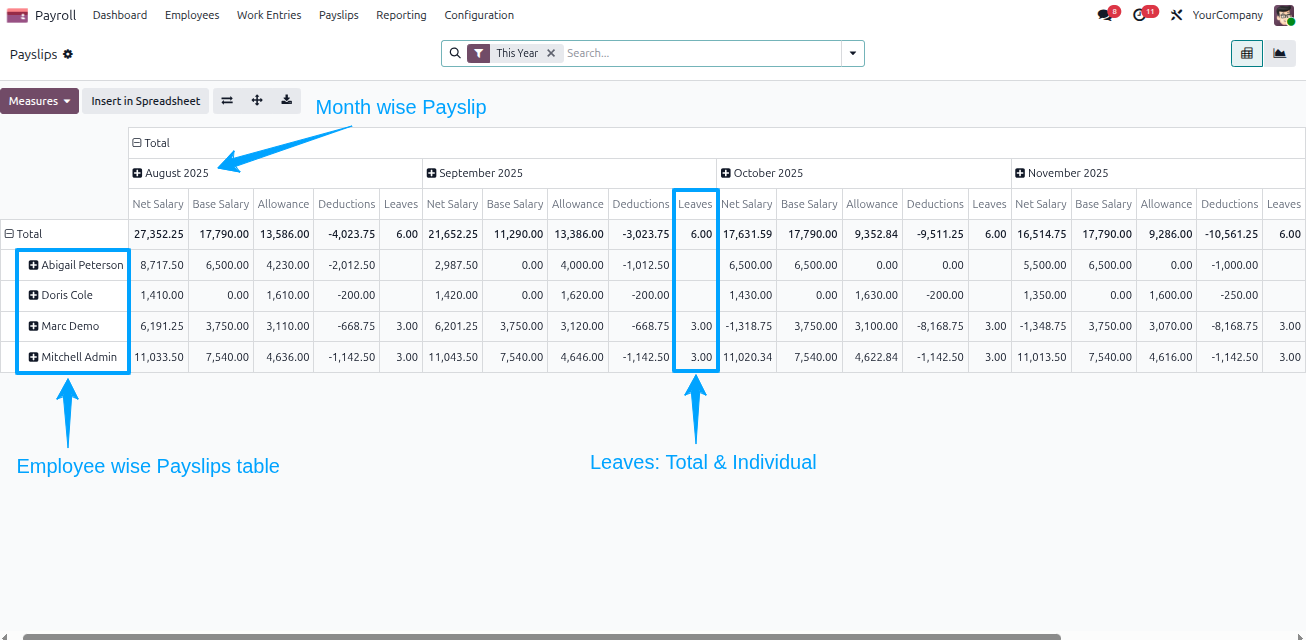Switch to pivot table view
1306x640 pixels.
pyautogui.click(x=1246, y=54)
